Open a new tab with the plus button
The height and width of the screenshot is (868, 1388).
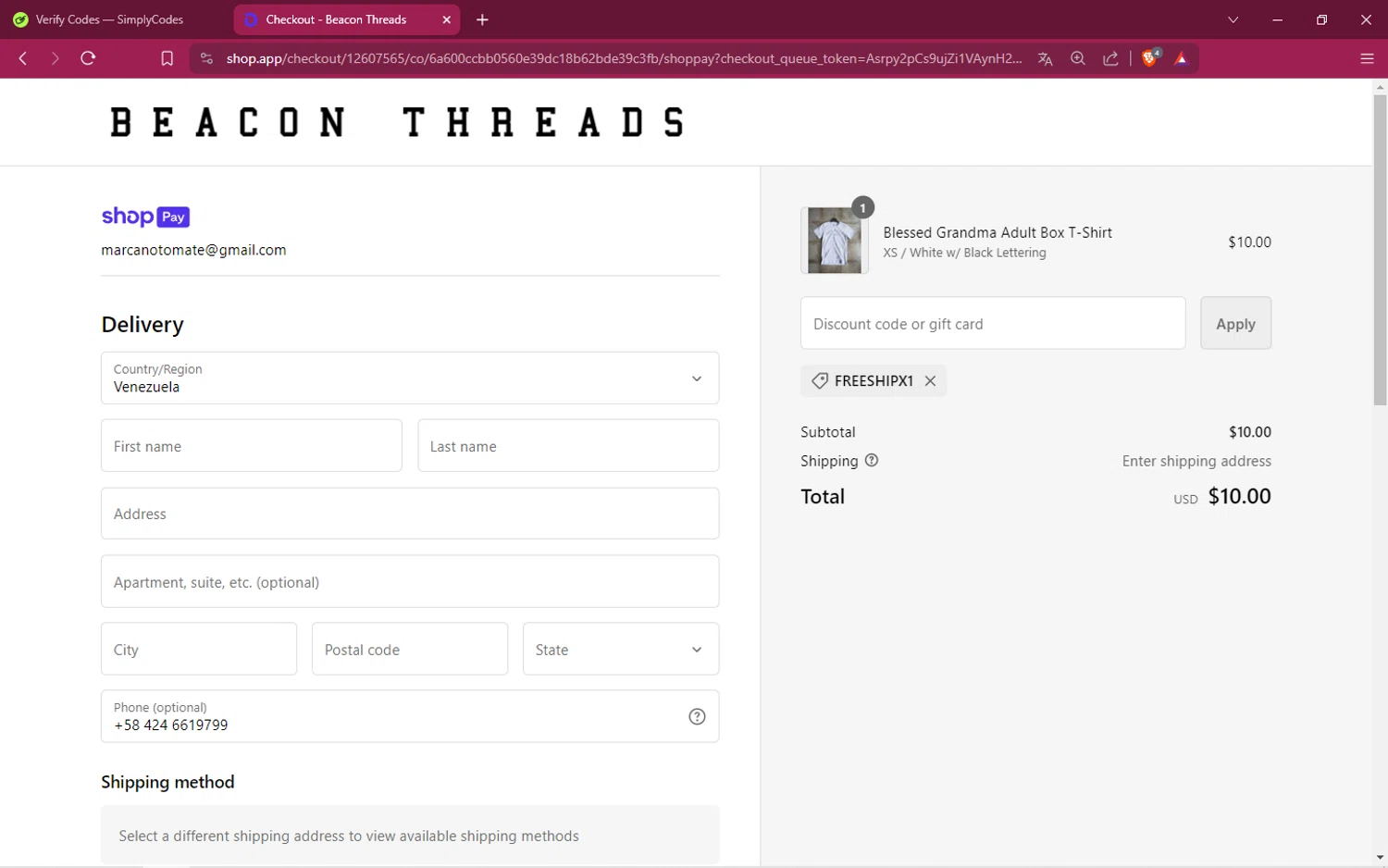tap(482, 19)
